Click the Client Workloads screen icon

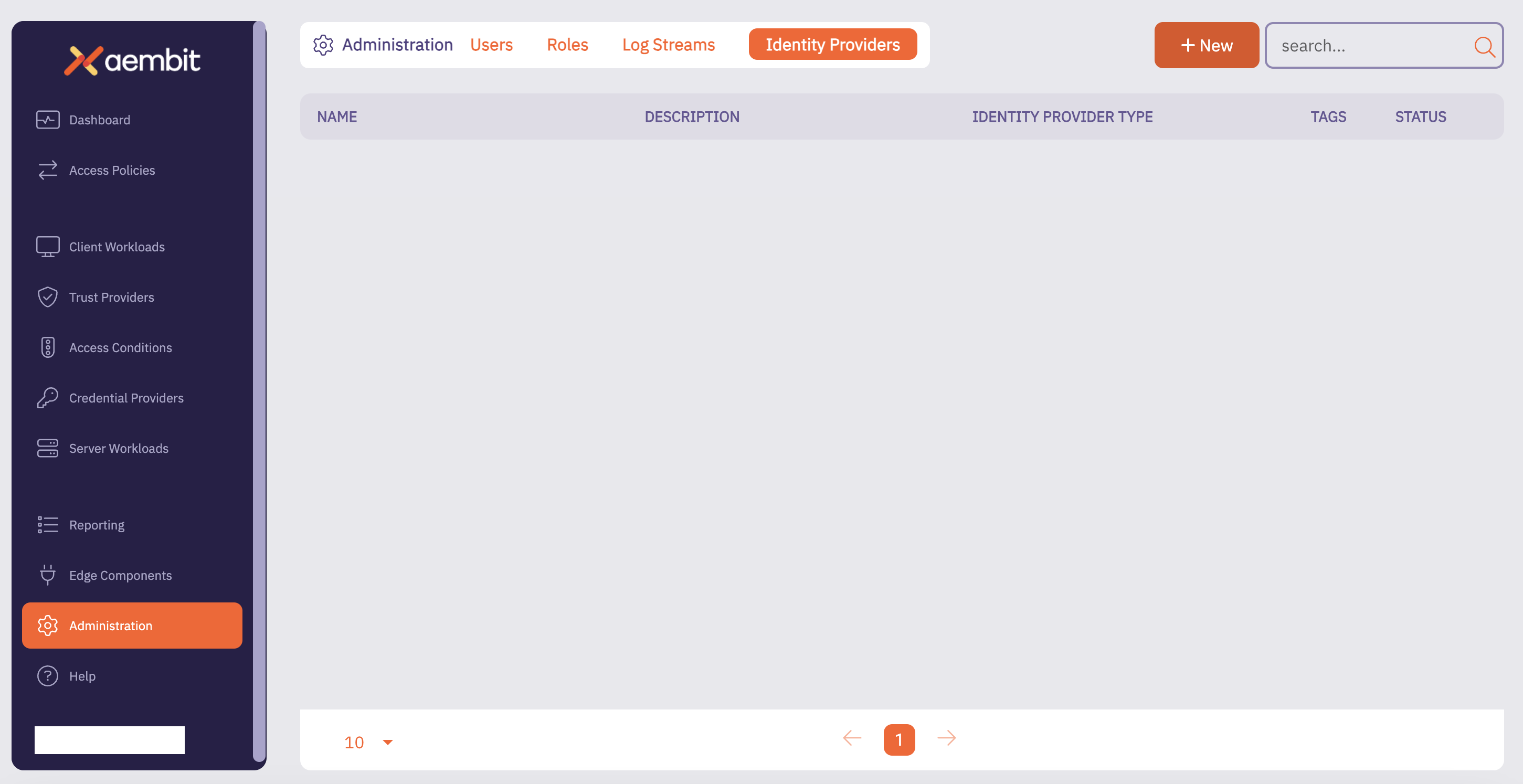pos(48,247)
